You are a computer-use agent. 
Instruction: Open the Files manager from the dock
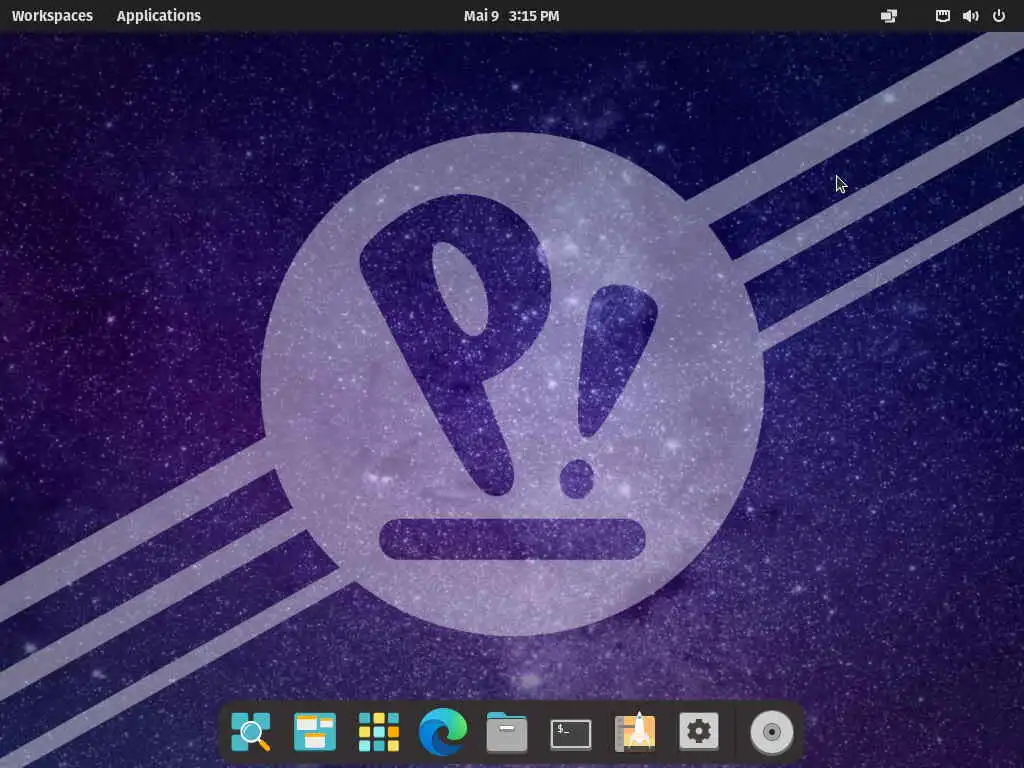click(507, 732)
